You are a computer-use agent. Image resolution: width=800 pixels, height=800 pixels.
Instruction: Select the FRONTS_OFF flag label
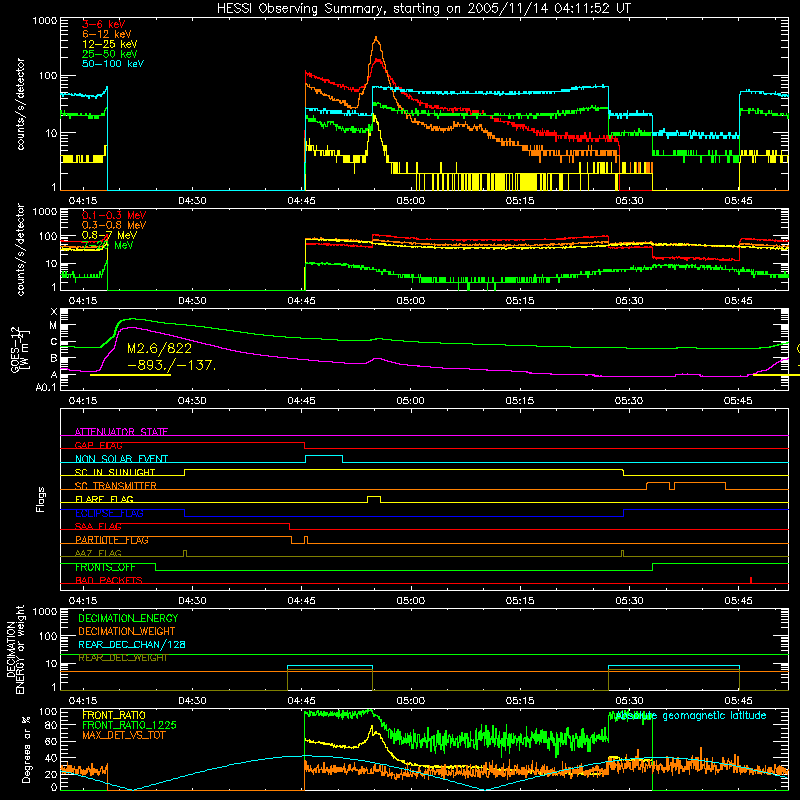tap(105, 567)
